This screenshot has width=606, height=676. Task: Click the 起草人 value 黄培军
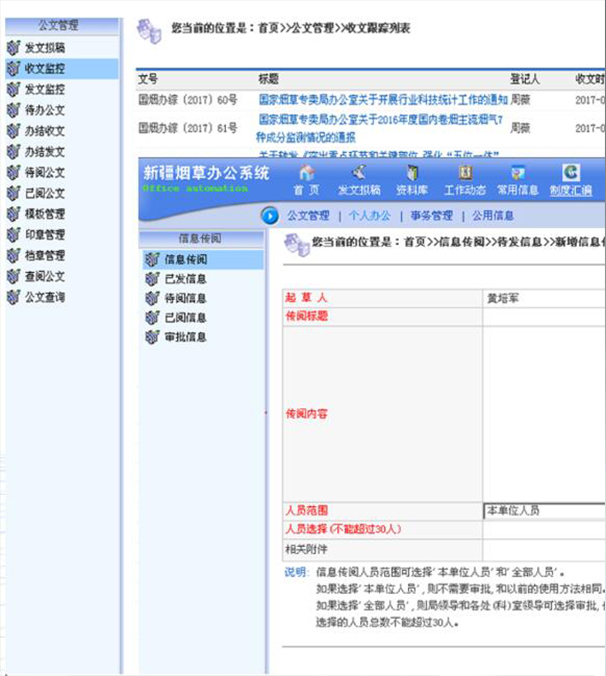point(503,298)
